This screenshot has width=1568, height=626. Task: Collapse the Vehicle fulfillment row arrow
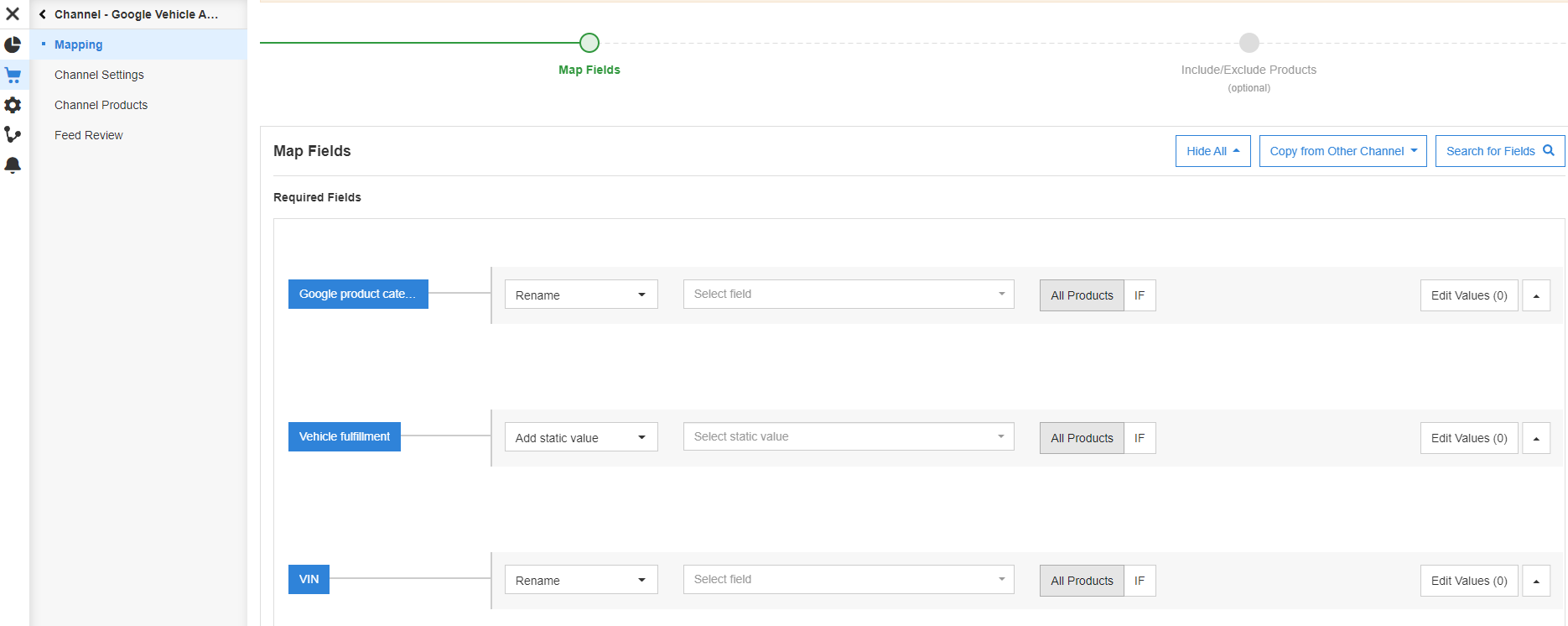click(x=1536, y=438)
